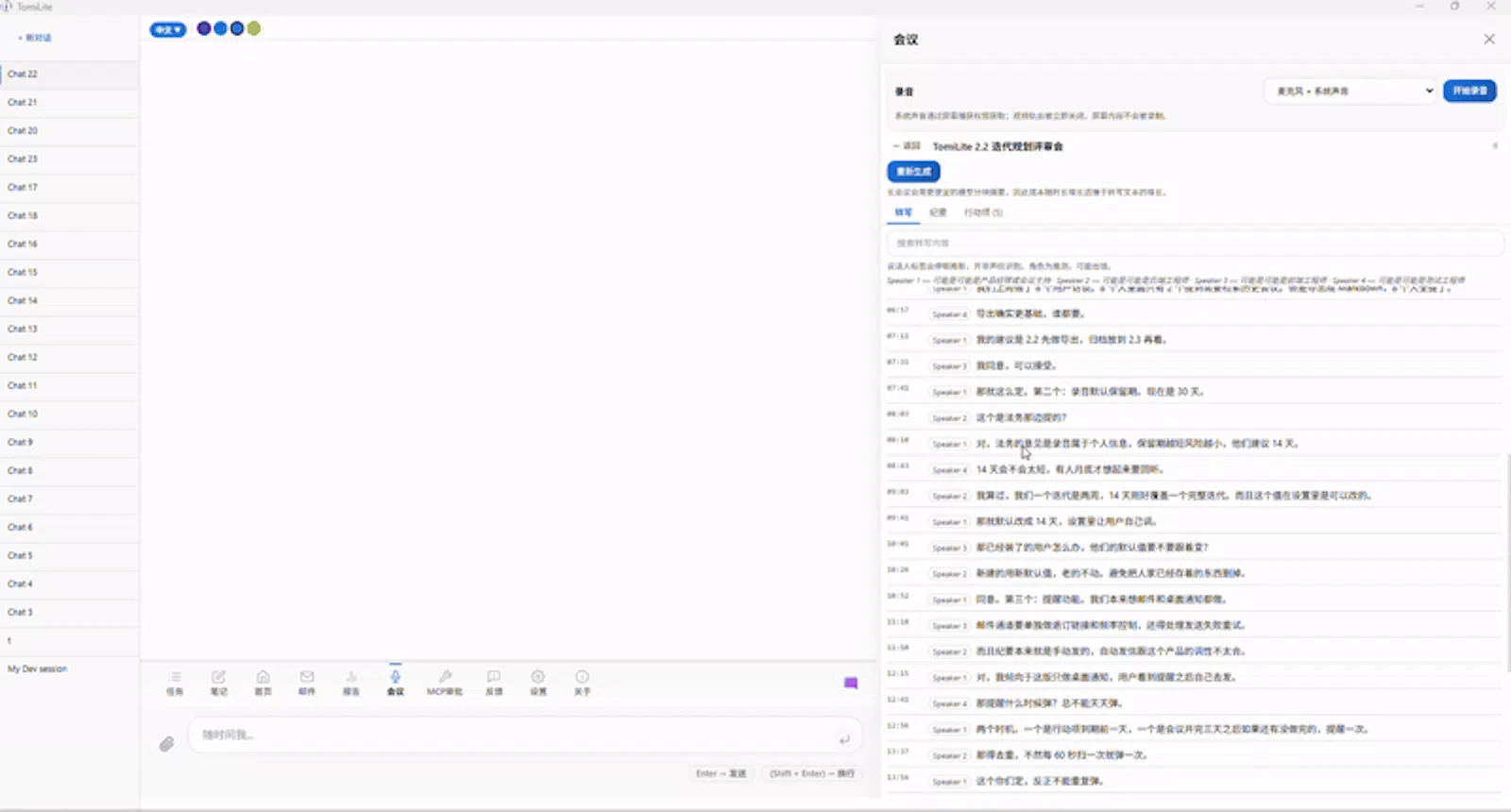
Task: Open Chat 14 in the sidebar
Action: coord(70,300)
